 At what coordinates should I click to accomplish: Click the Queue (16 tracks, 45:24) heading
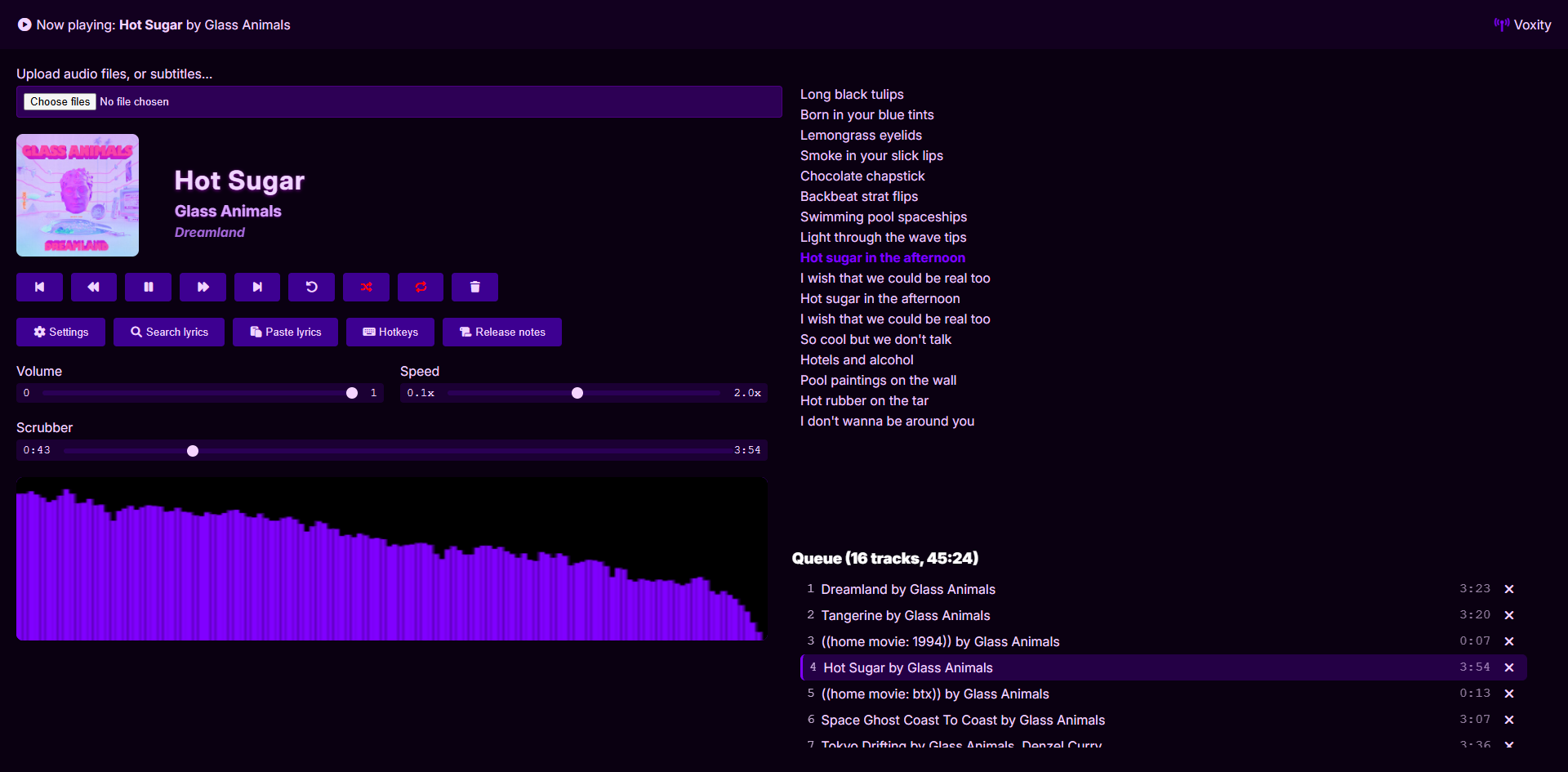tap(885, 558)
